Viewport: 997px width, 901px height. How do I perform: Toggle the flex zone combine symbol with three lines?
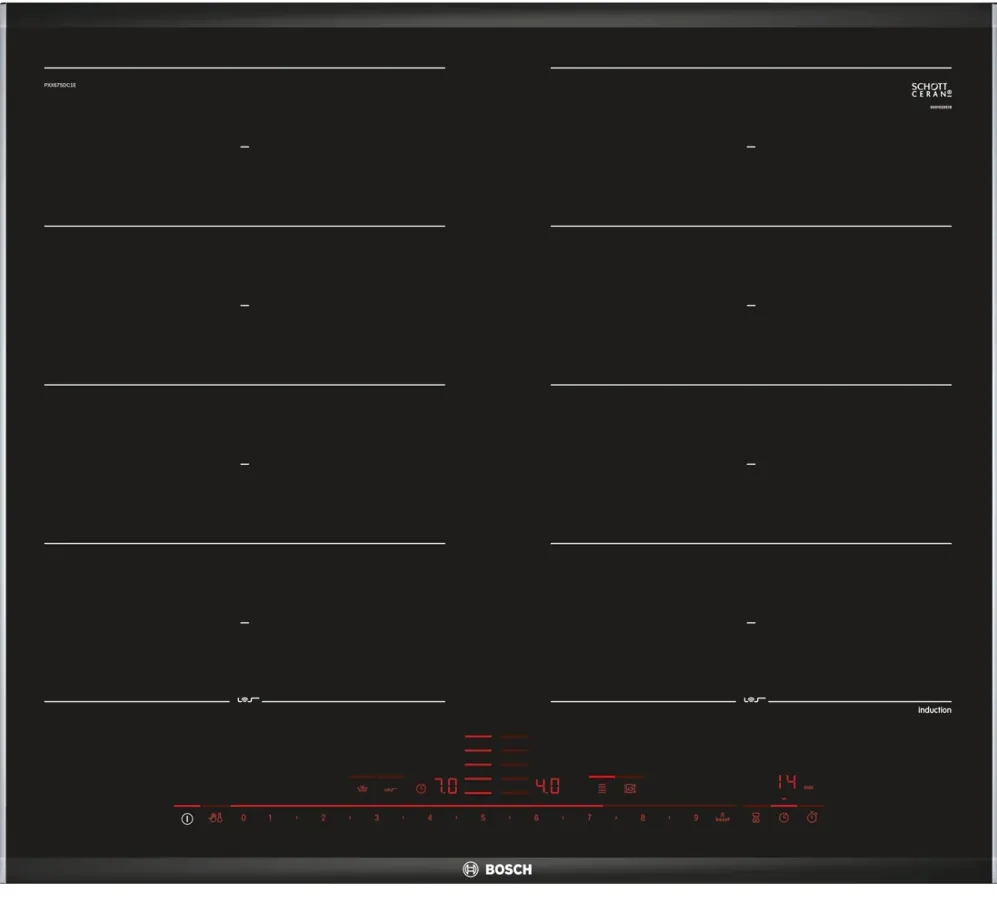(602, 788)
